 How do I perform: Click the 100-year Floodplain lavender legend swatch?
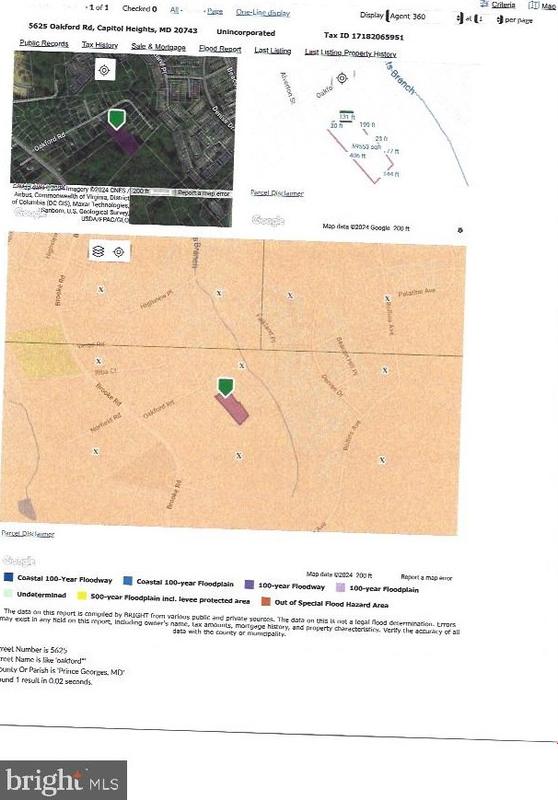[x=340, y=588]
